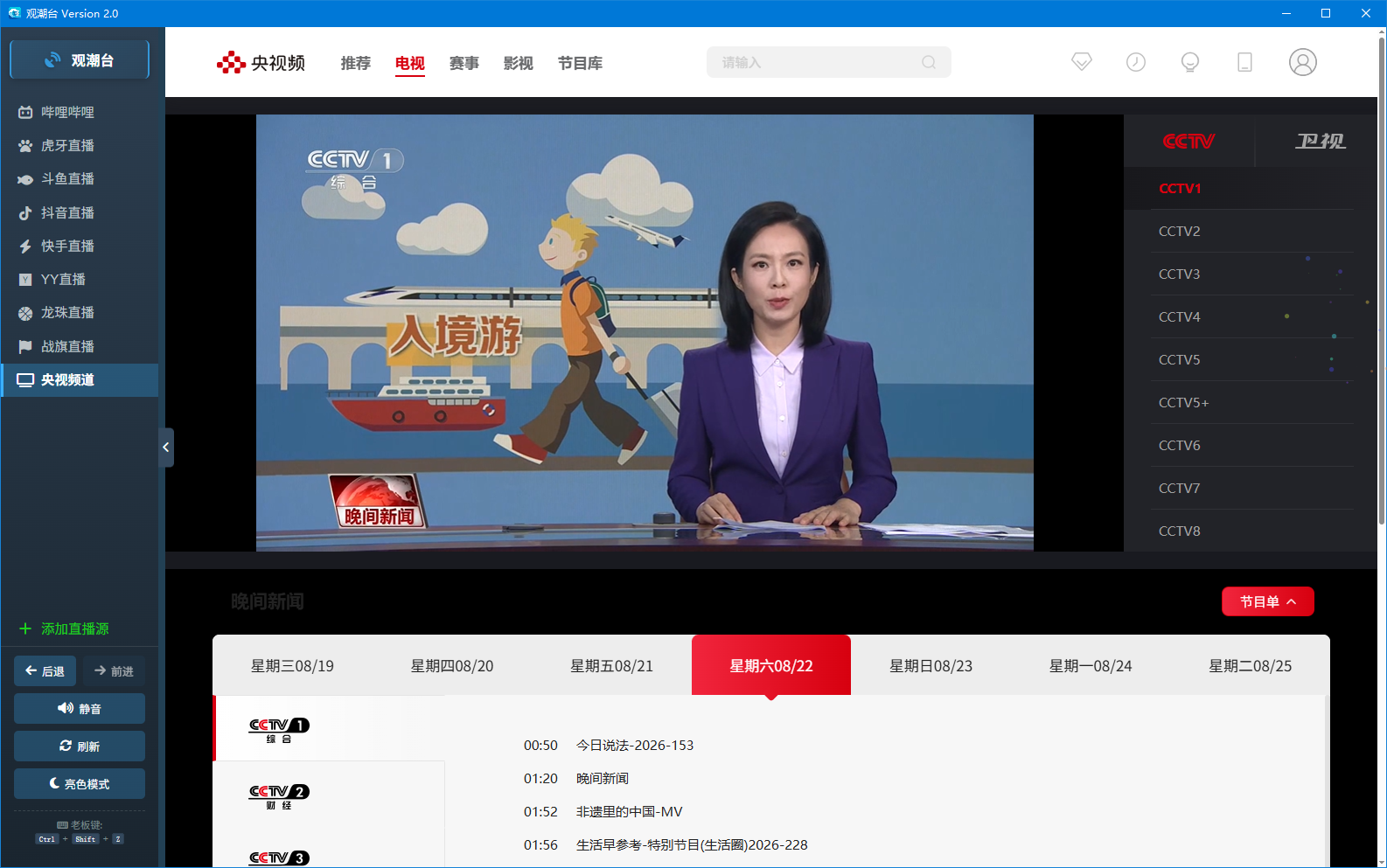Add a live source with 添加直播源

point(65,628)
